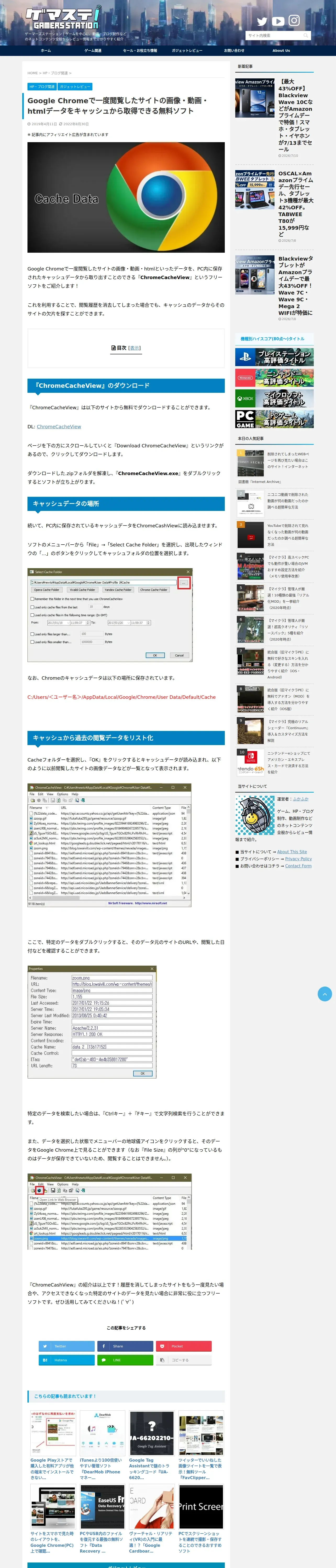Open the About Us navigation item

click(281, 50)
